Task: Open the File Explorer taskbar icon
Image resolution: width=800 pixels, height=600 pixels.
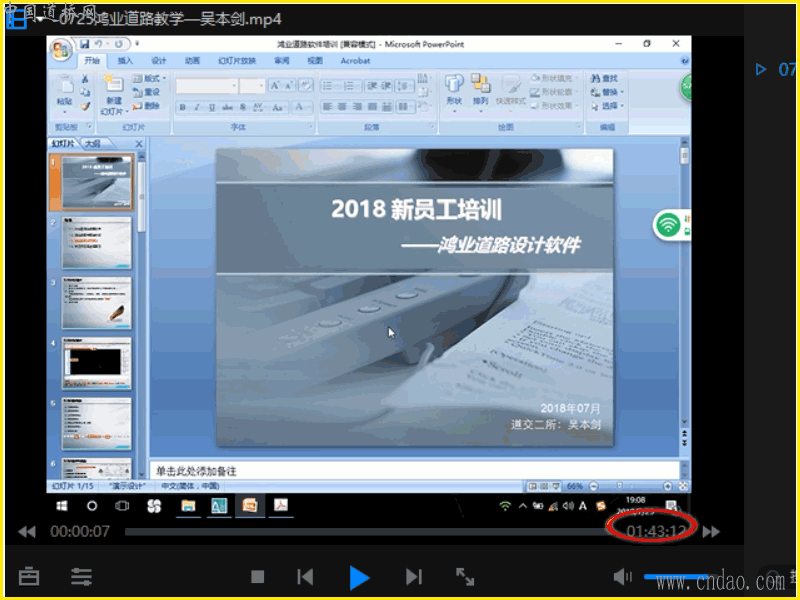Action: coord(188,506)
